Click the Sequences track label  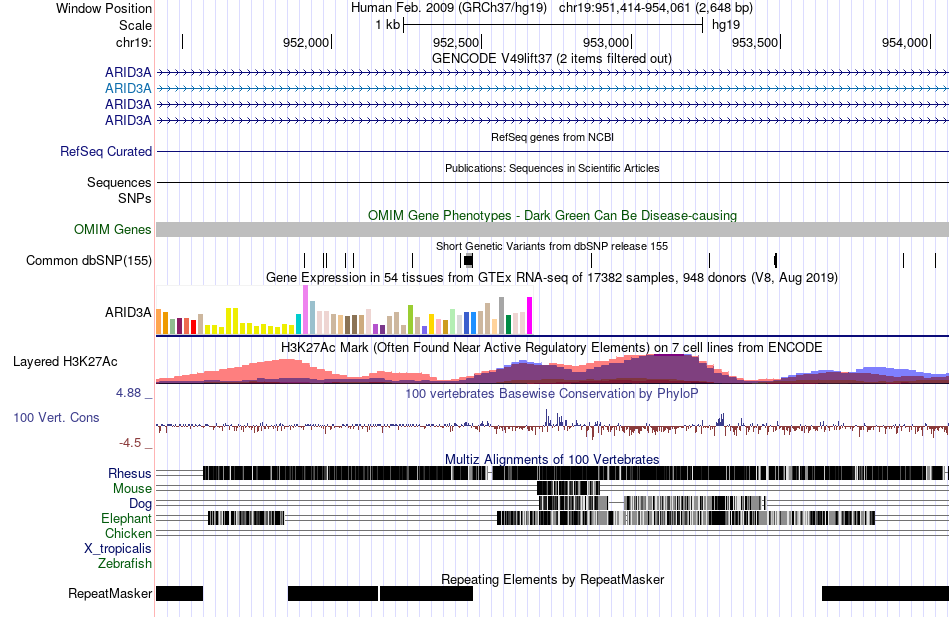pos(119,182)
